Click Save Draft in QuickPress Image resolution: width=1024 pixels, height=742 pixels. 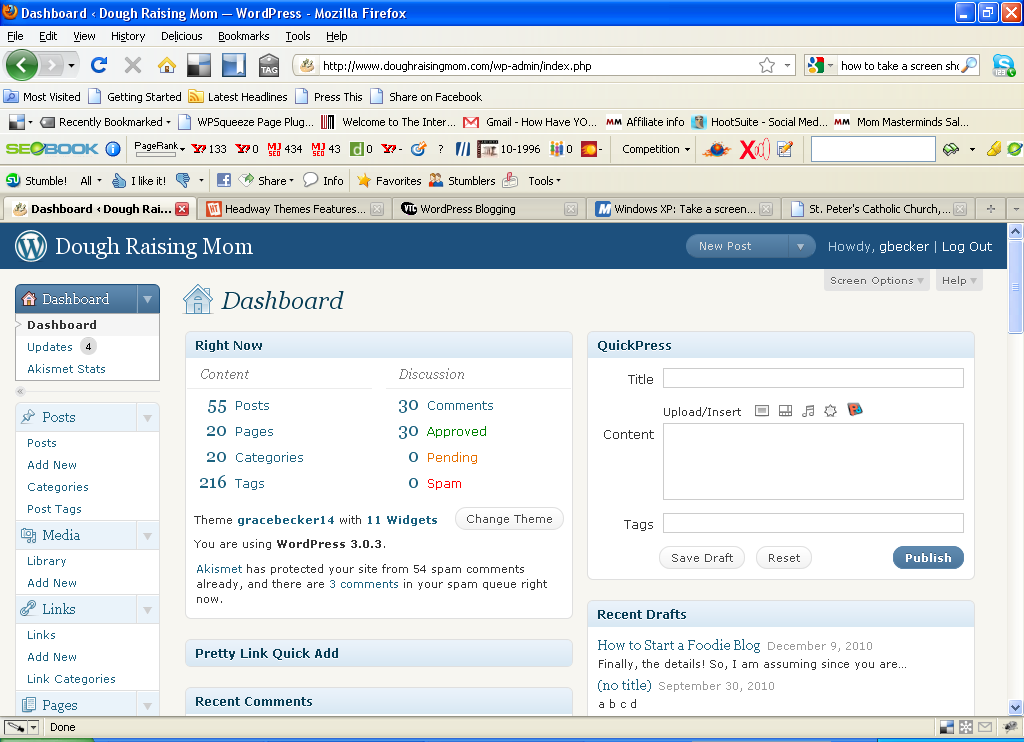(x=702, y=558)
